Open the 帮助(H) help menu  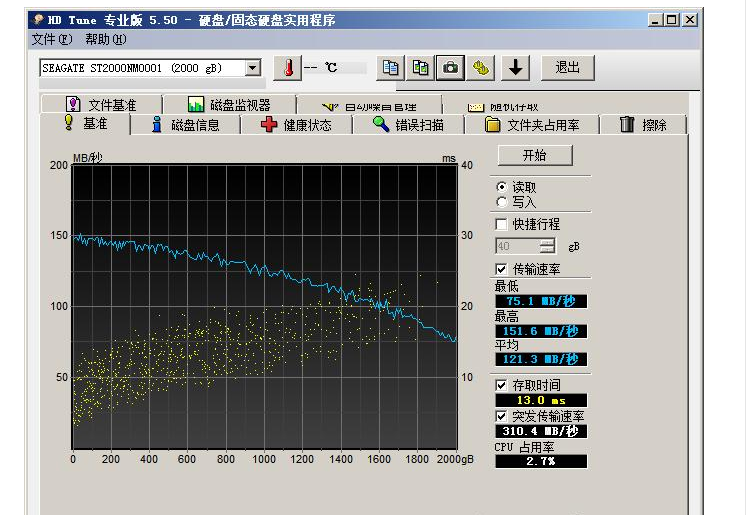(x=105, y=39)
